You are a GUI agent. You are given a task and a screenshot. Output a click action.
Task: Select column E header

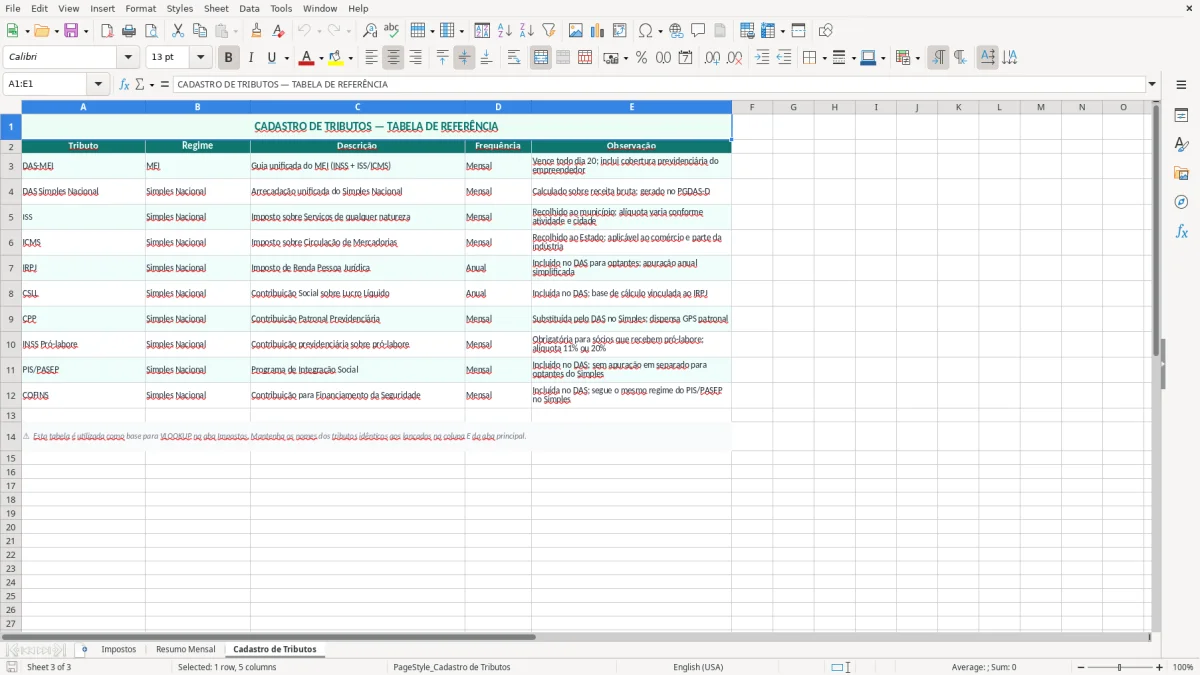tap(632, 107)
